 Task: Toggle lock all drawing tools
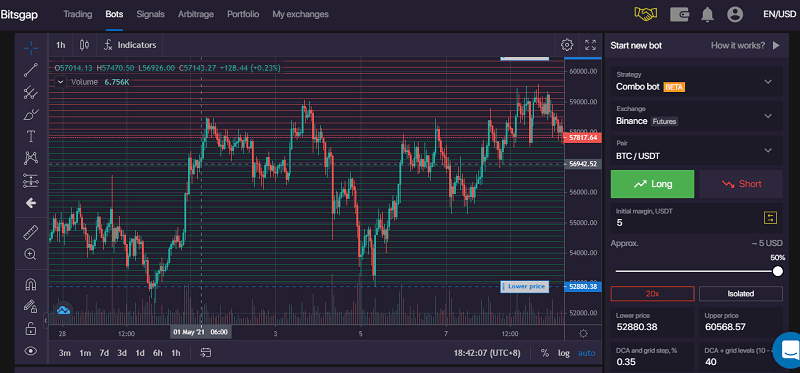click(x=31, y=329)
